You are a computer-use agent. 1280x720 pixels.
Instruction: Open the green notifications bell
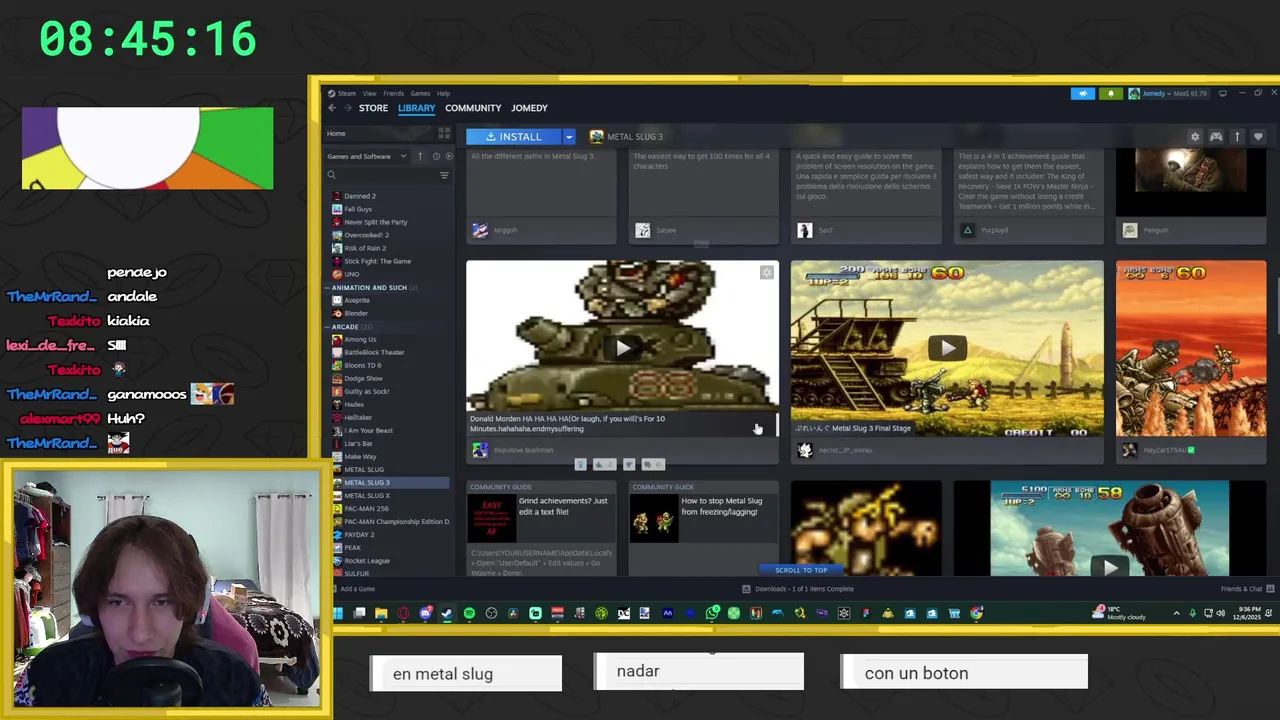point(1110,93)
